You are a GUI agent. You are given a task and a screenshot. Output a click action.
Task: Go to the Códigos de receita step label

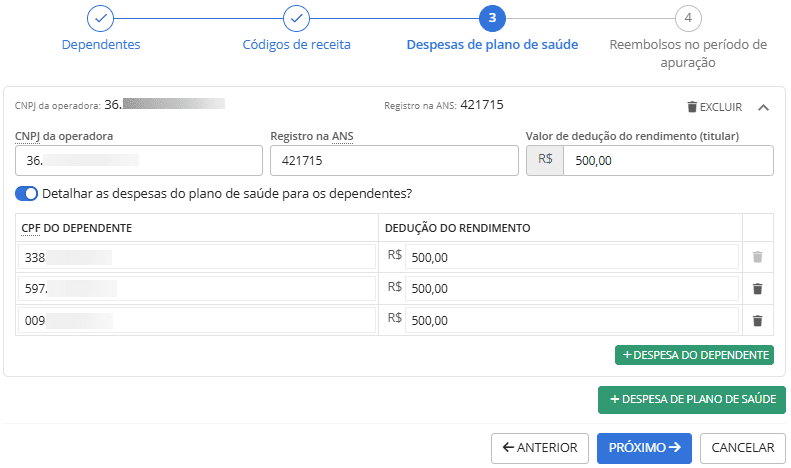pyautogui.click(x=296, y=44)
